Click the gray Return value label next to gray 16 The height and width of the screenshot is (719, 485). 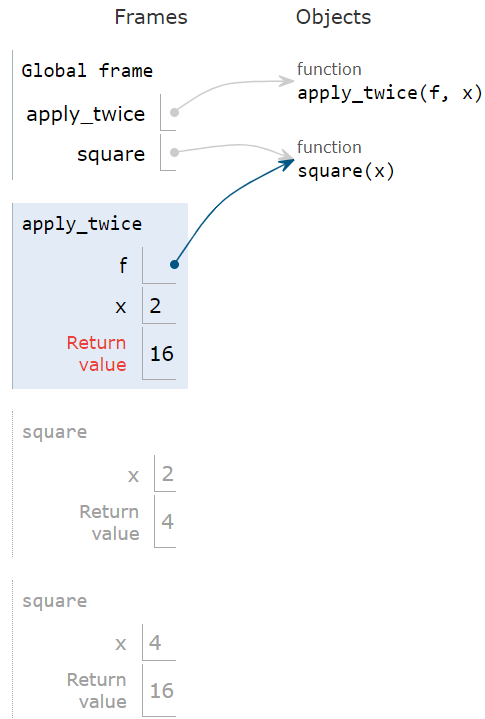(96, 691)
